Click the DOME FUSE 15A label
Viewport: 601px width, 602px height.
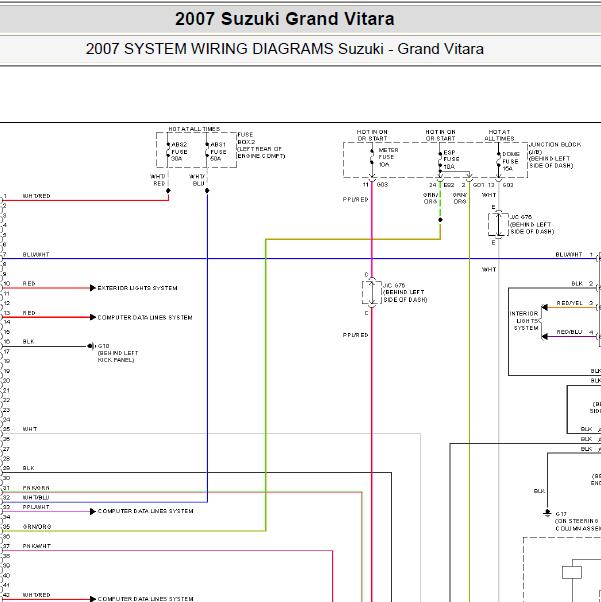point(511,161)
